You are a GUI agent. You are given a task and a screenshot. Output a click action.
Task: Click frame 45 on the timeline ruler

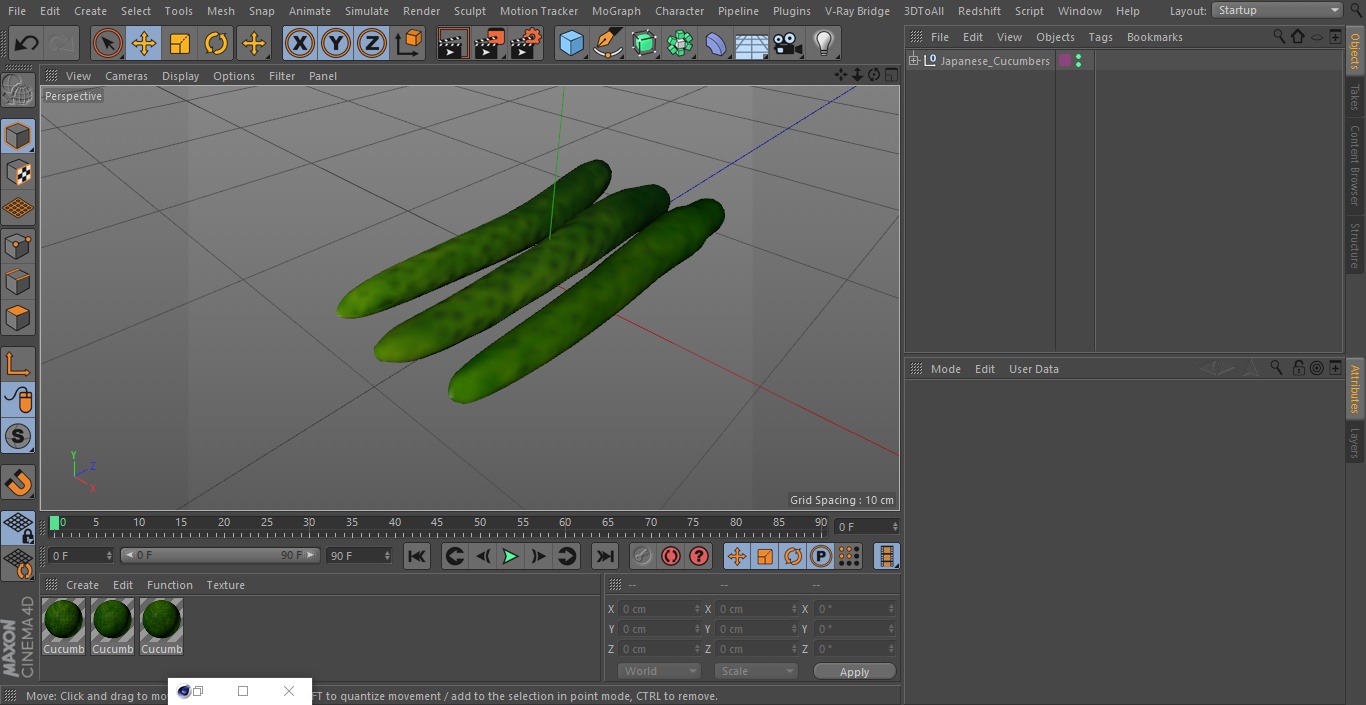tap(437, 523)
